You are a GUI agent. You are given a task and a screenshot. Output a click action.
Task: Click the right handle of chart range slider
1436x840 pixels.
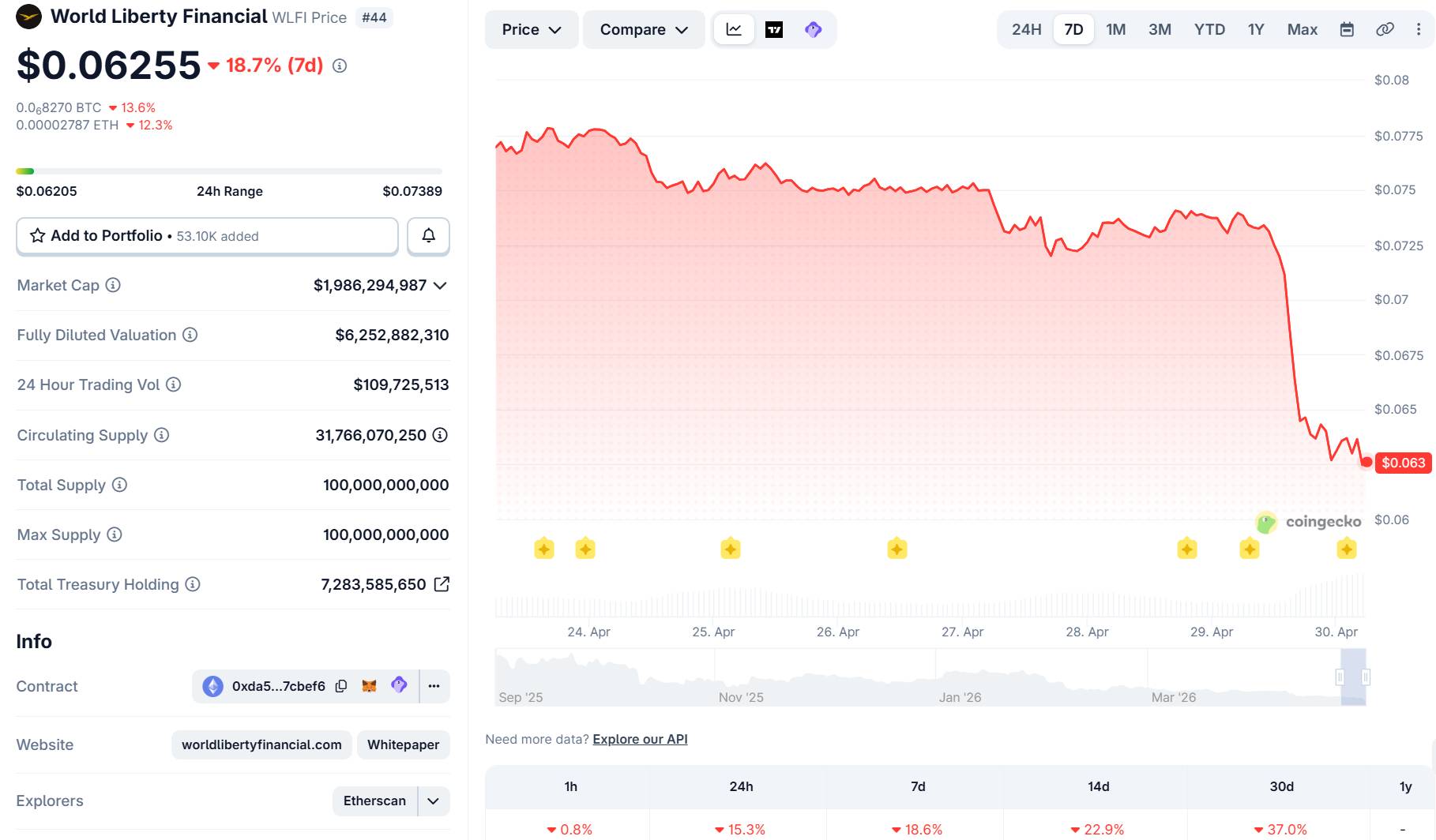point(1366,677)
